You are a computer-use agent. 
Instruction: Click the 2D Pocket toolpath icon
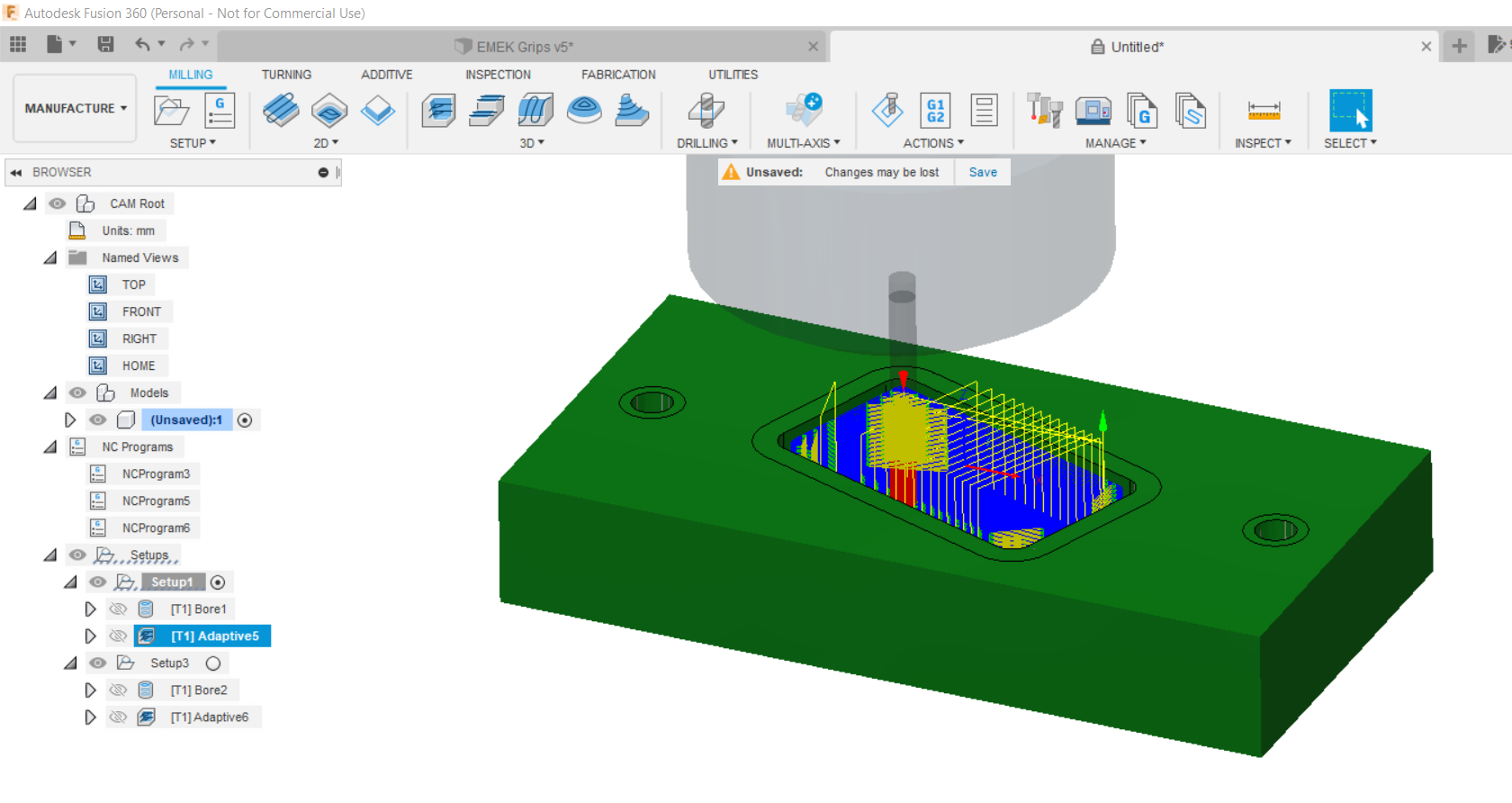(x=329, y=111)
